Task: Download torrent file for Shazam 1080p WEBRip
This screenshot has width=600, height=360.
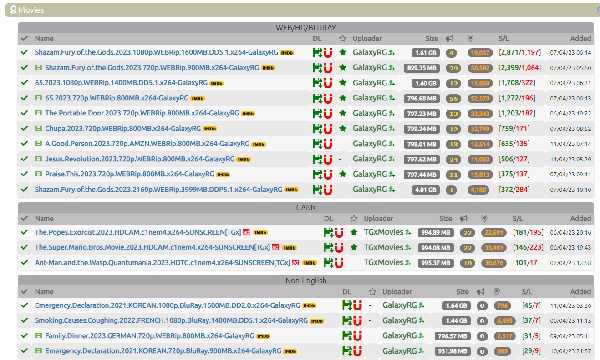Action: (317, 53)
